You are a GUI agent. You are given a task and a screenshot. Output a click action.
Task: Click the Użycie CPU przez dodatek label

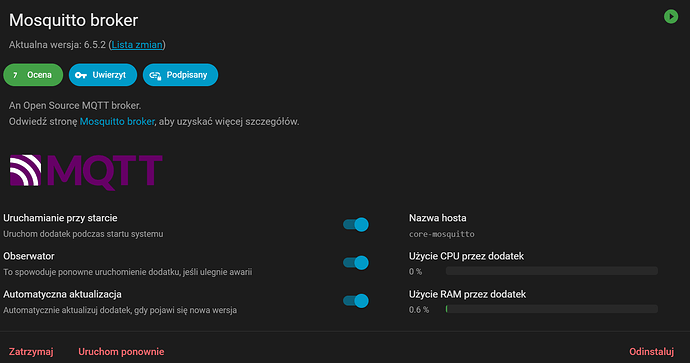click(466, 256)
